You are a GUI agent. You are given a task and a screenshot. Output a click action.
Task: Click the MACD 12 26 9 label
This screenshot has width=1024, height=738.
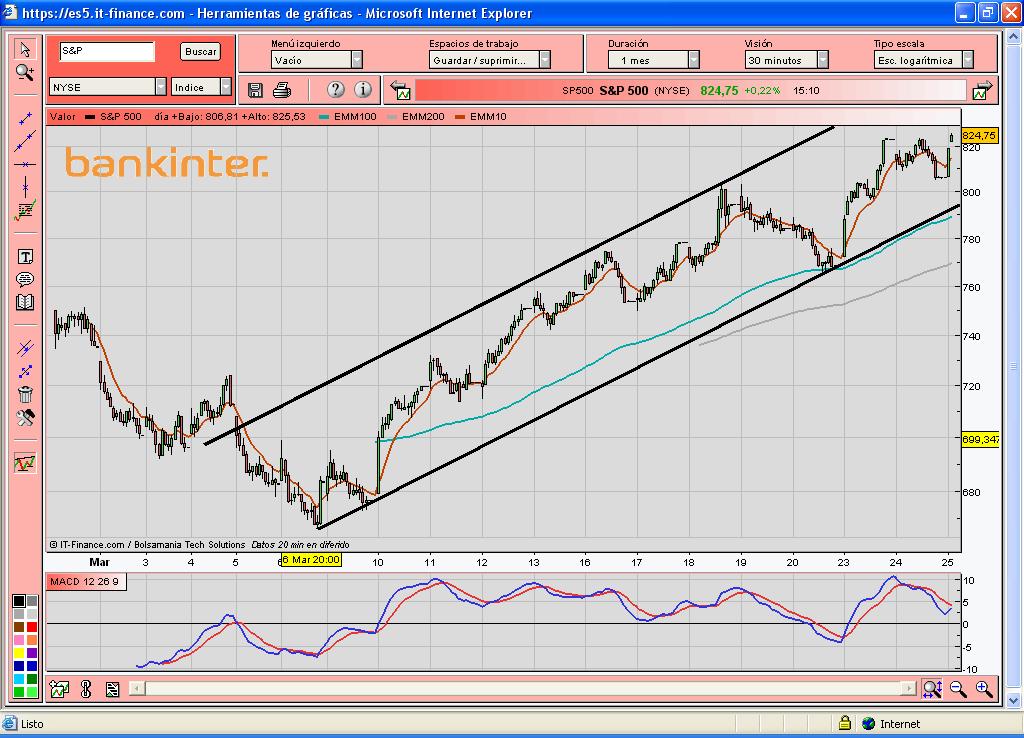pyautogui.click(x=85, y=582)
